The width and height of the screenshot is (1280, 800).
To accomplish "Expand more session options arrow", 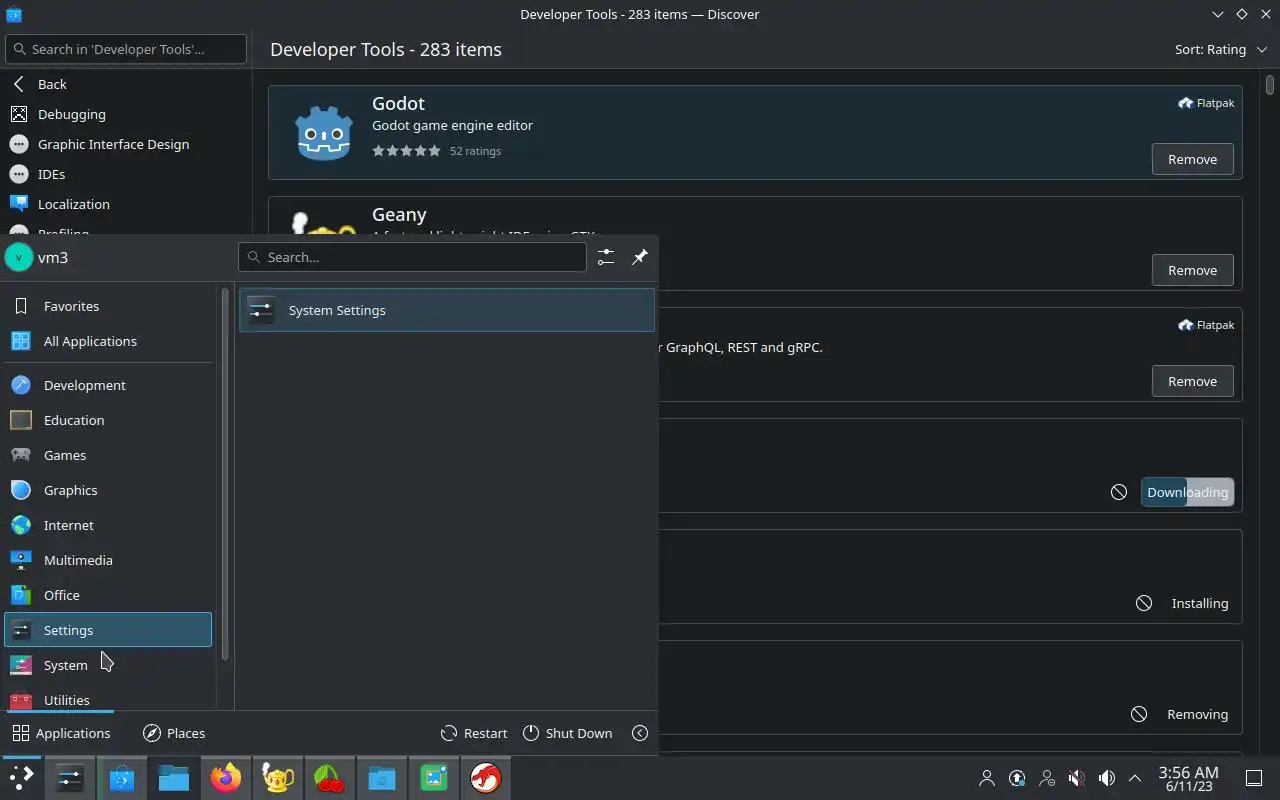I will coord(640,733).
